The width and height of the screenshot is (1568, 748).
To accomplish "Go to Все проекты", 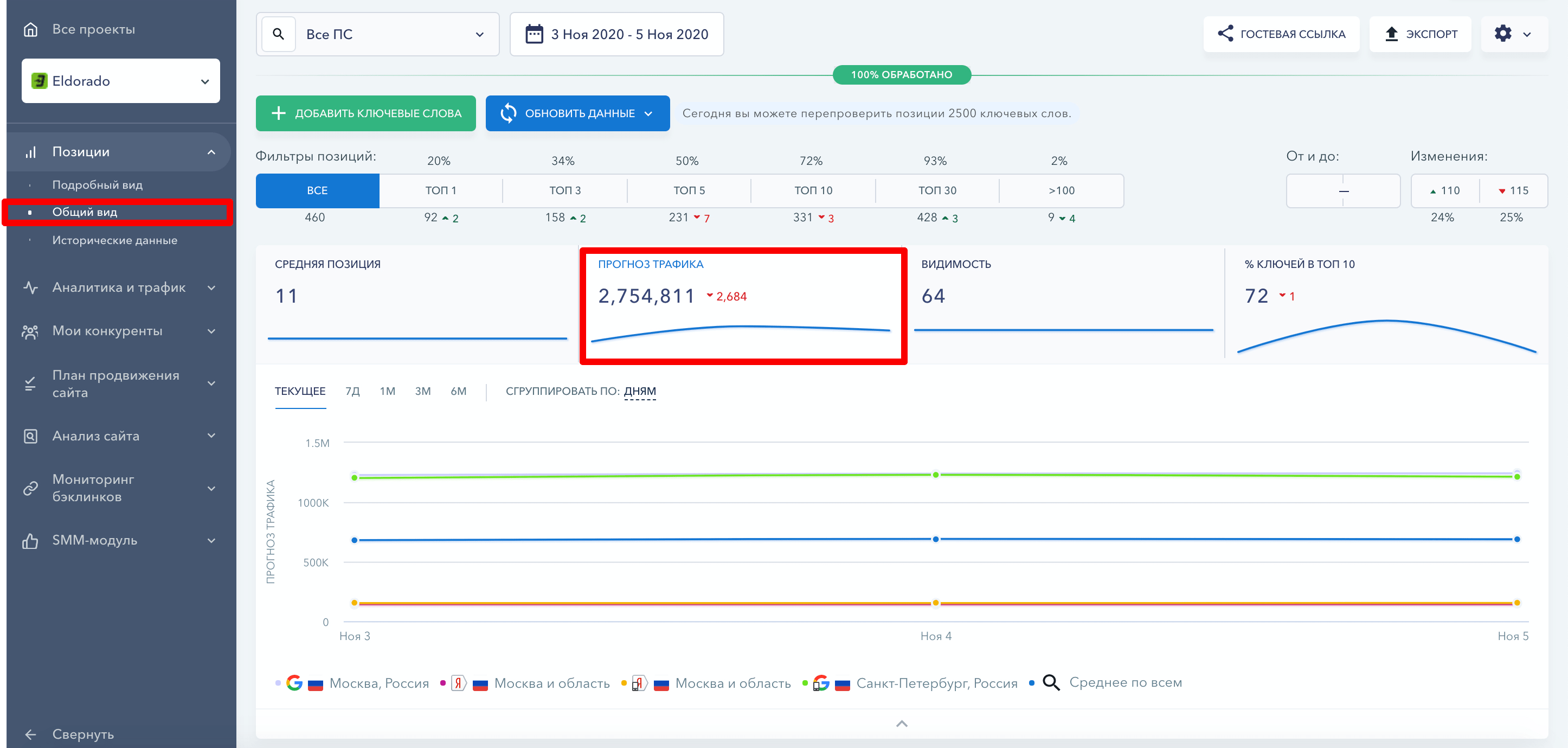I will 93,29.
